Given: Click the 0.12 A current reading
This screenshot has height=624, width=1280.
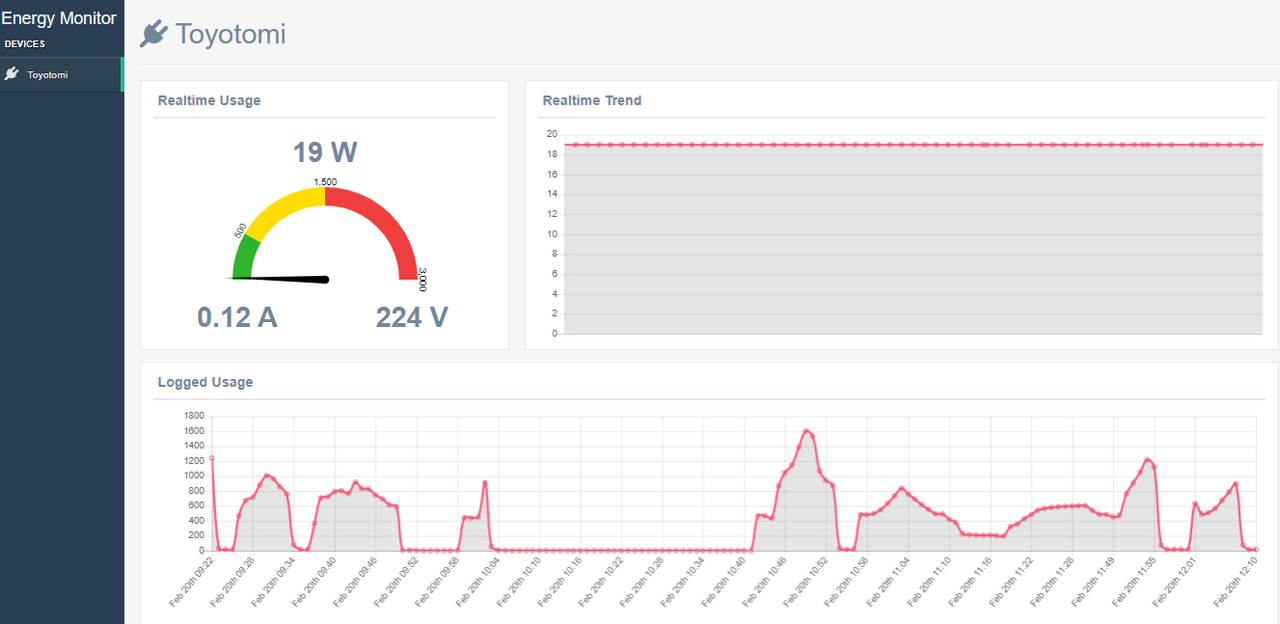Looking at the screenshot, I should click(237, 317).
